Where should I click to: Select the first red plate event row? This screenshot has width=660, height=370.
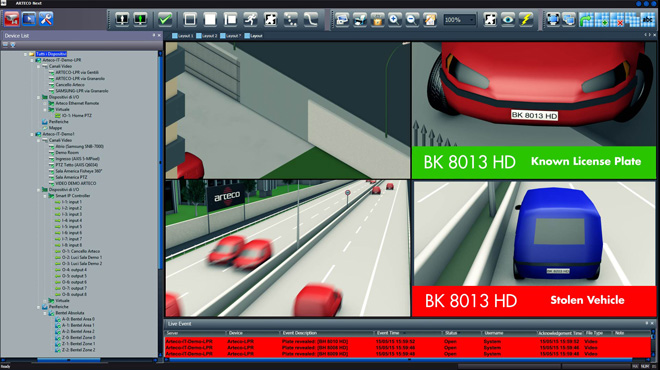(407, 341)
